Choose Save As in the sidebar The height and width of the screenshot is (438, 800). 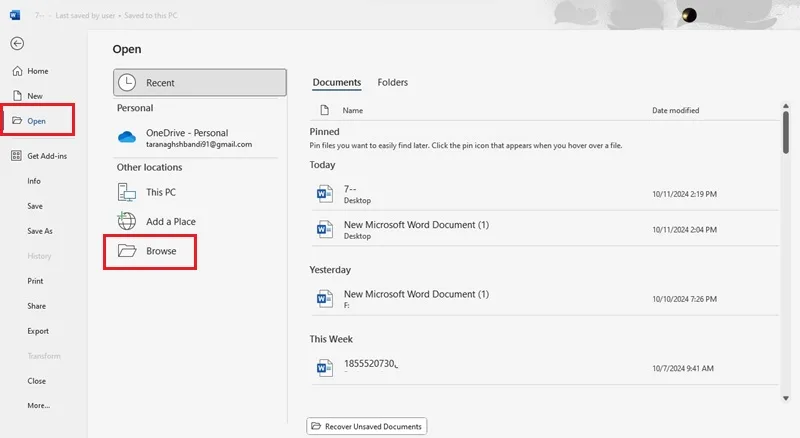40,231
